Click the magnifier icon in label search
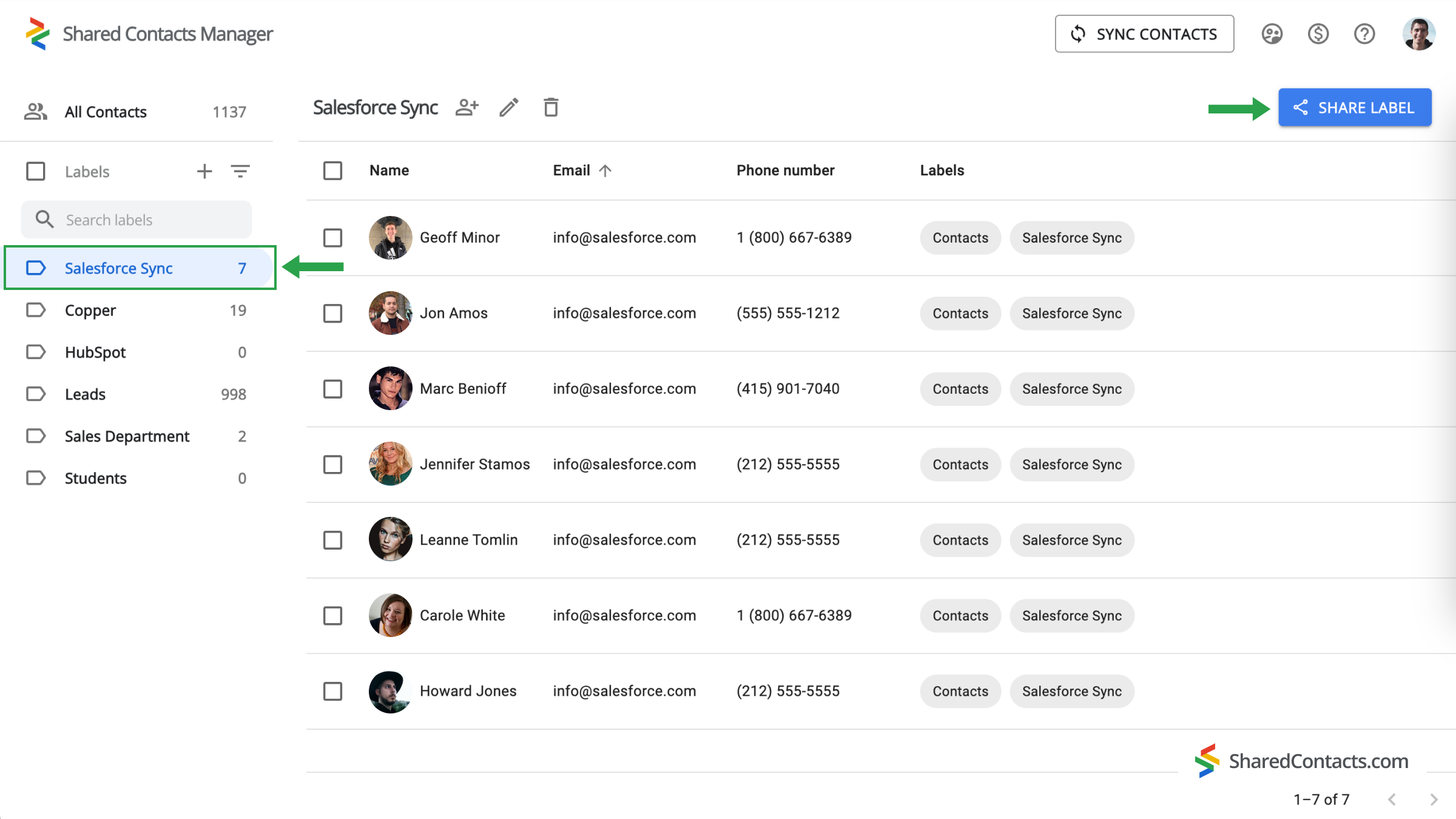The image size is (1456, 819). coord(44,219)
